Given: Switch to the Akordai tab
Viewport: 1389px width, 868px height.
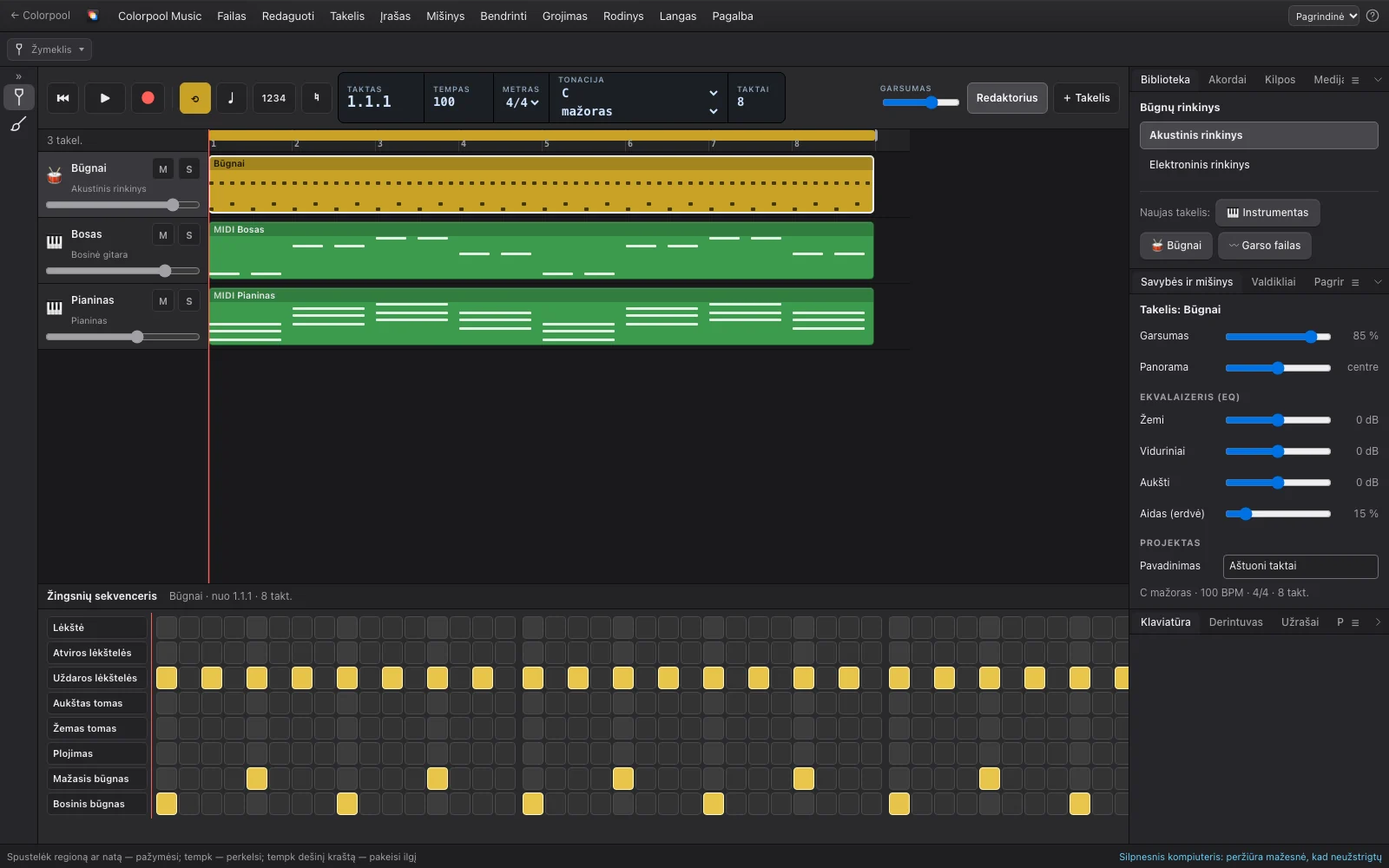Looking at the screenshot, I should click(1227, 80).
